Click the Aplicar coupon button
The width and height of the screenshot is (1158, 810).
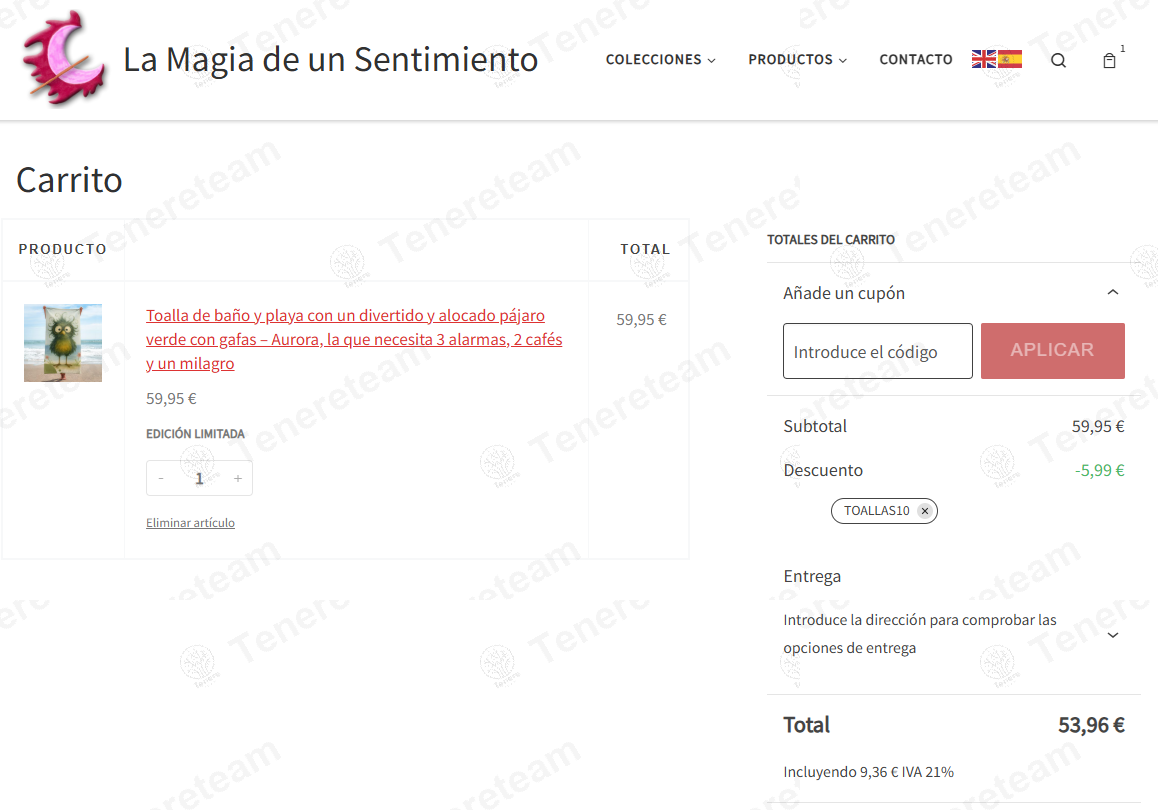[x=1052, y=351]
